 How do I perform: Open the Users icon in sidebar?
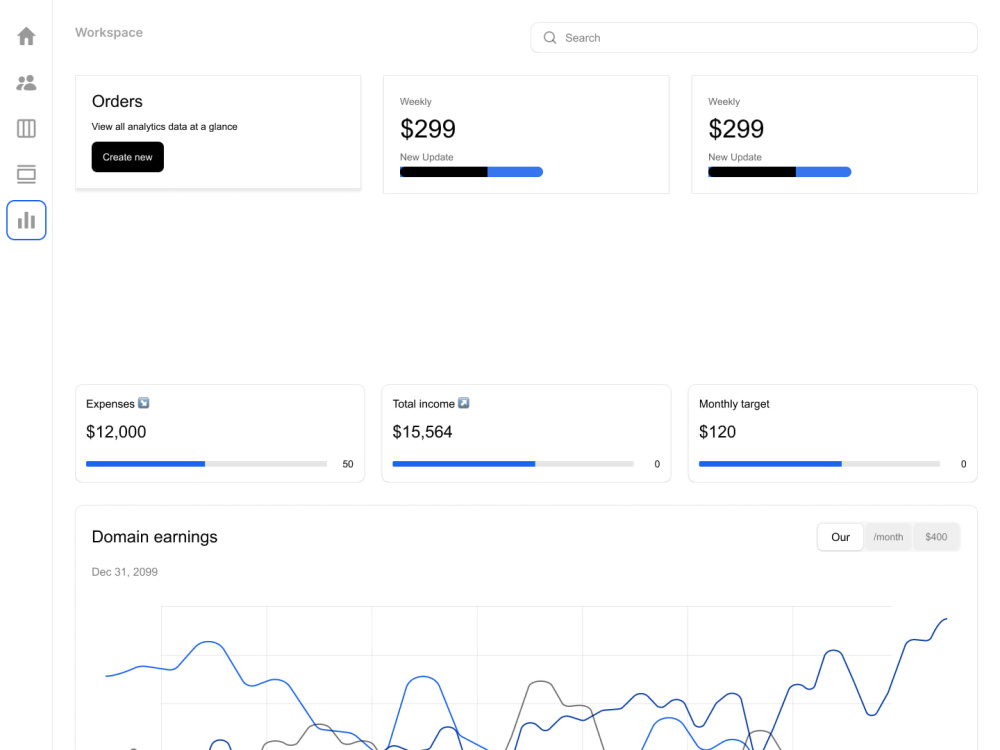[x=26, y=82]
